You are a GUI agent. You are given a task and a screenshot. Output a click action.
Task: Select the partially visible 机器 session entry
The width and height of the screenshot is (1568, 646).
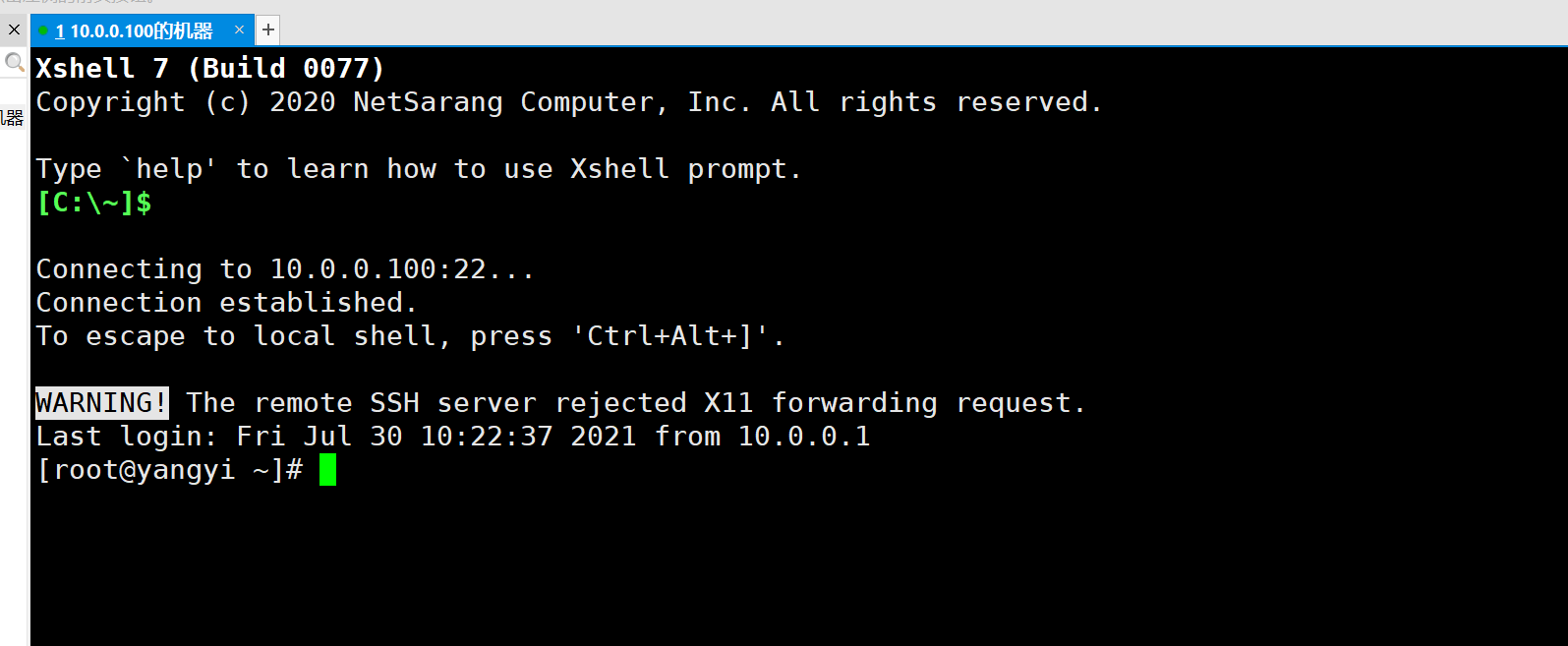[x=13, y=118]
